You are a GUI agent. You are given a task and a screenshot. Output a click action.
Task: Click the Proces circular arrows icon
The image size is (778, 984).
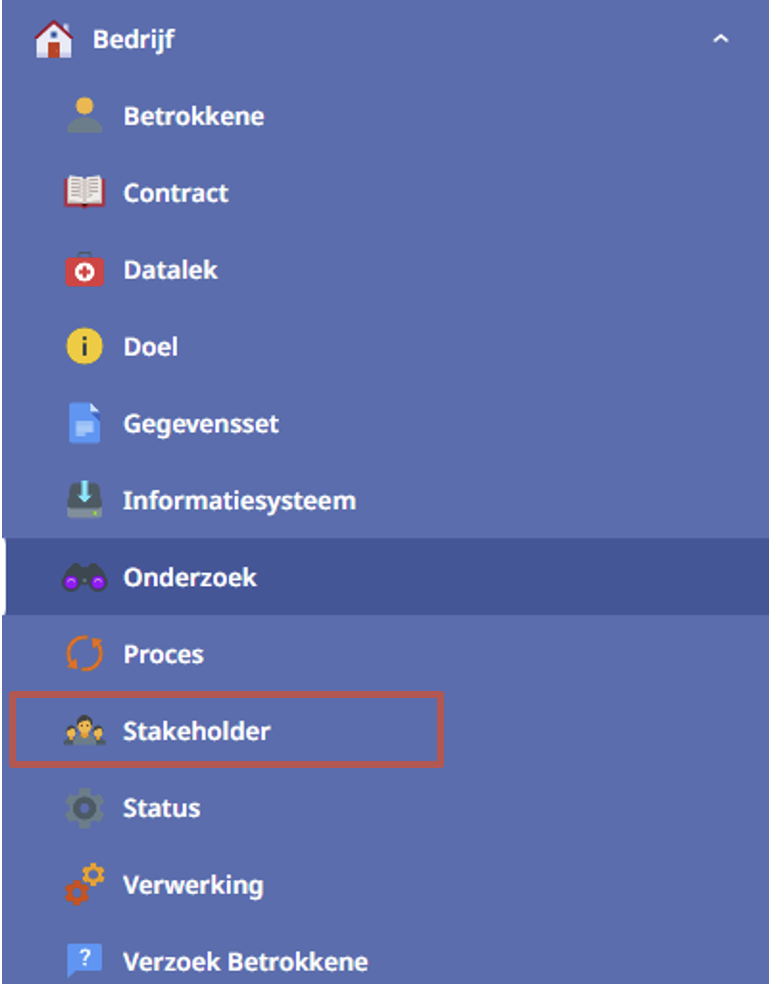coord(85,653)
